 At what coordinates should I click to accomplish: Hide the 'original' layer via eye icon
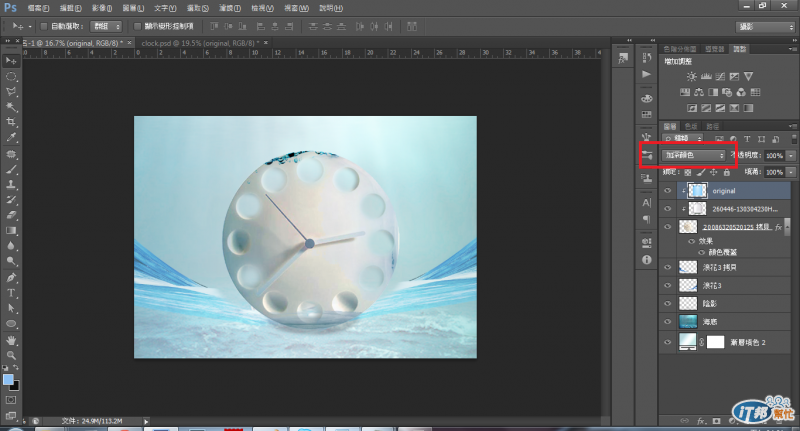pos(668,190)
